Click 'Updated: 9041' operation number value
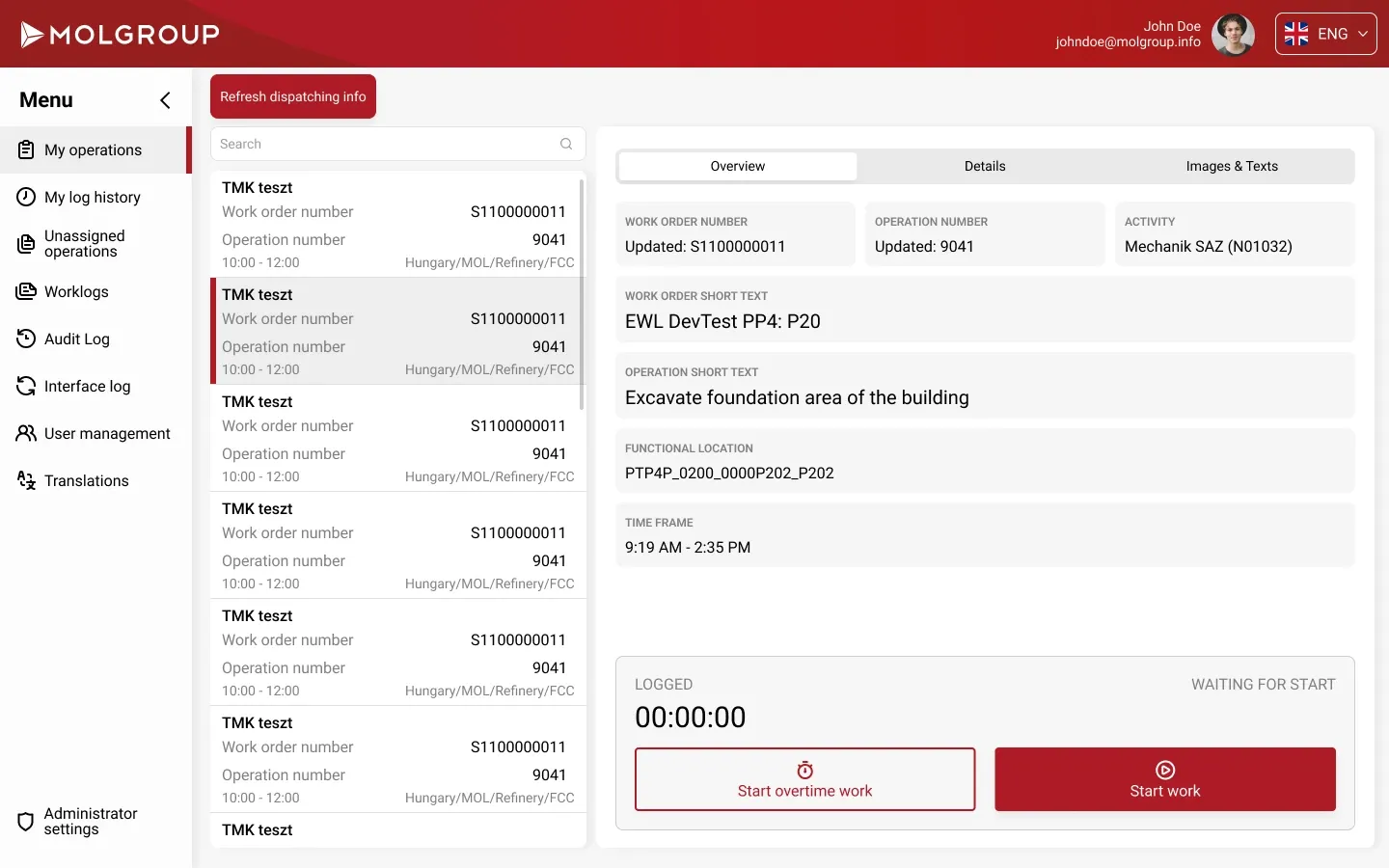The height and width of the screenshot is (868, 1389). [x=924, y=247]
